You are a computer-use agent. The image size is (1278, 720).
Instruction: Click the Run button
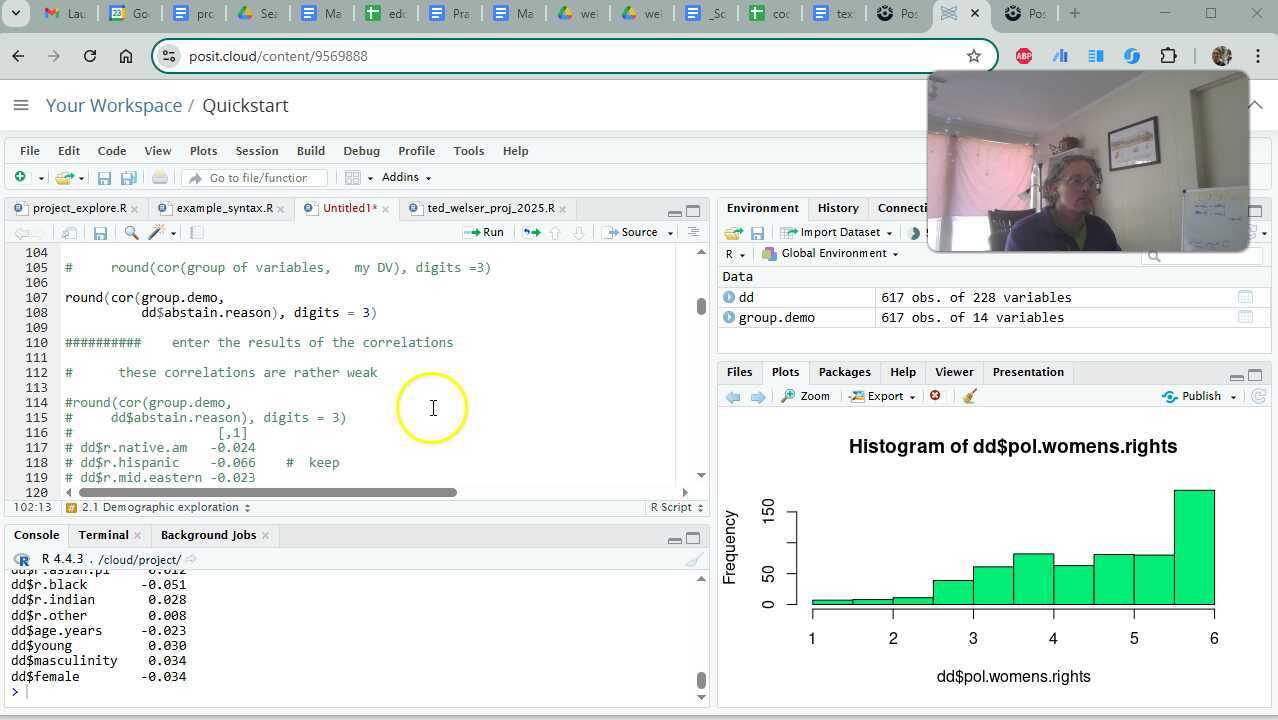pos(484,232)
